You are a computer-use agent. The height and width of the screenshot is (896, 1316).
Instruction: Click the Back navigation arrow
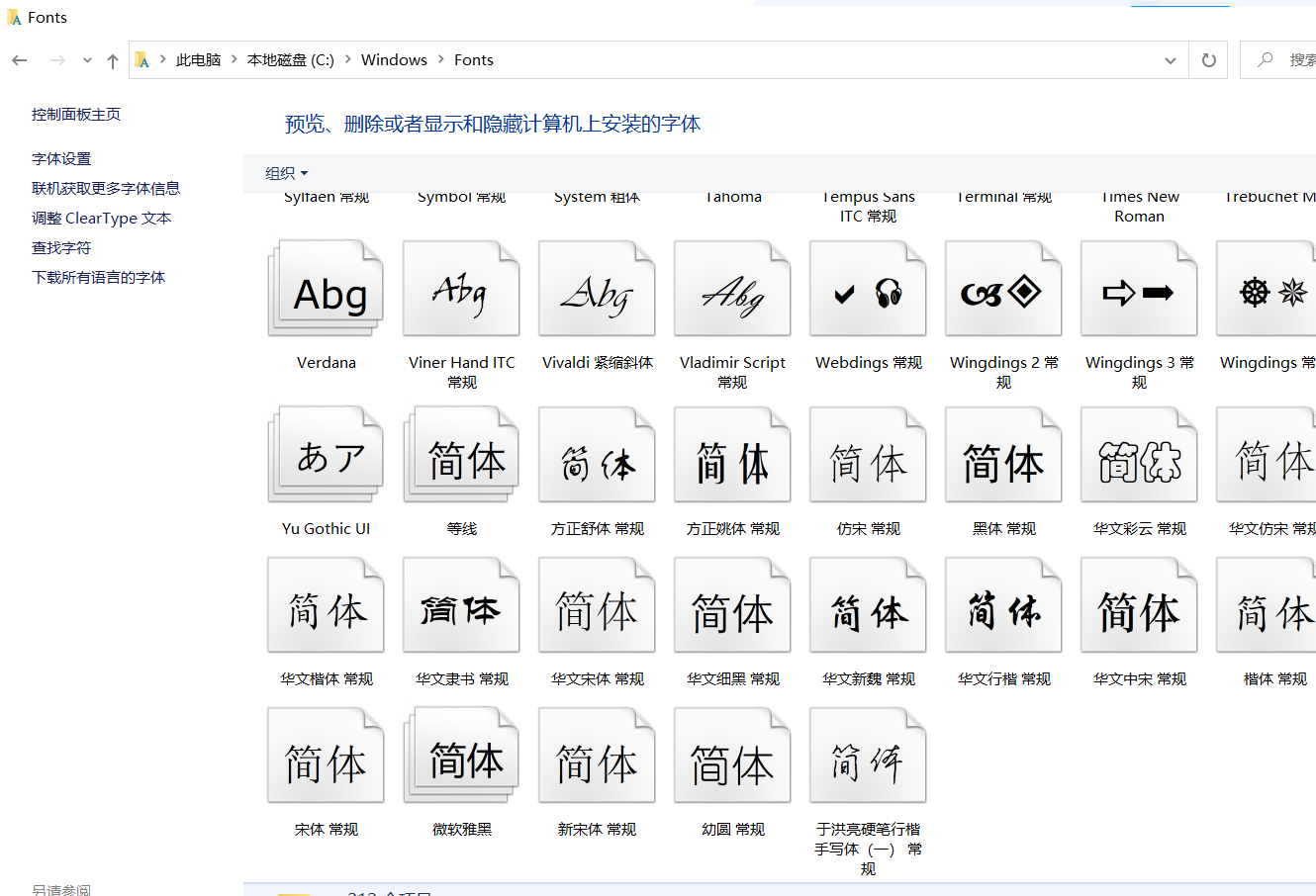click(20, 60)
